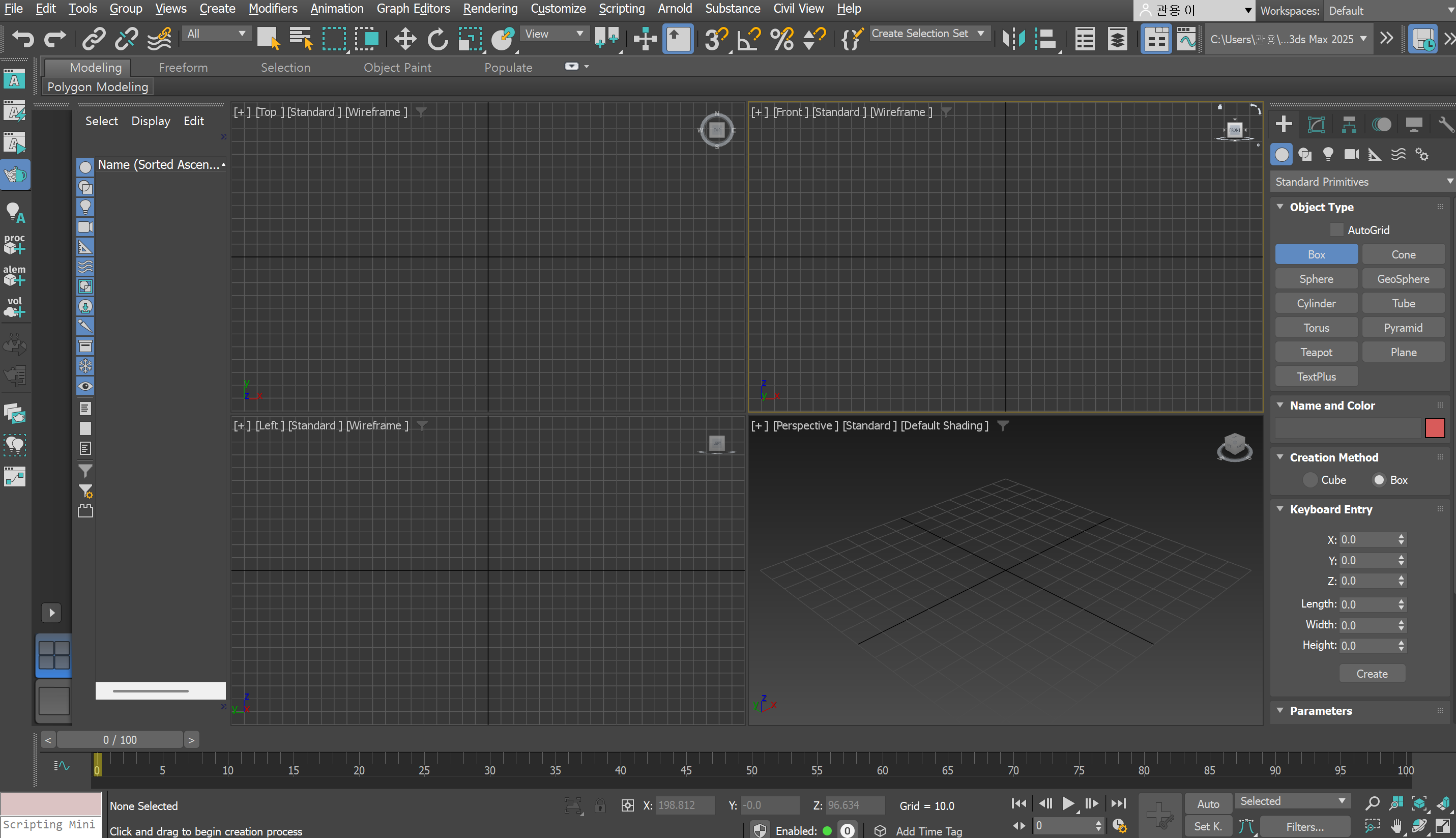The width and height of the screenshot is (1456, 838).
Task: Enable the AutoGrid checkbox
Action: 1336,229
